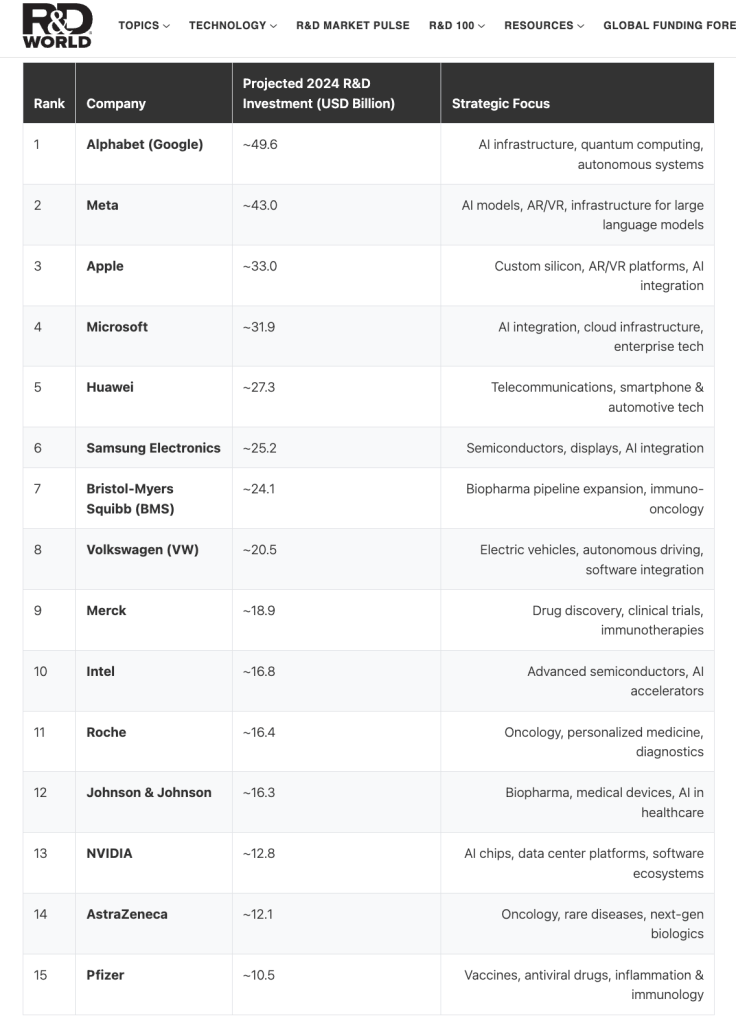Click the Johnson & Johnson company cell
The height and width of the screenshot is (1023, 736).
pos(149,792)
